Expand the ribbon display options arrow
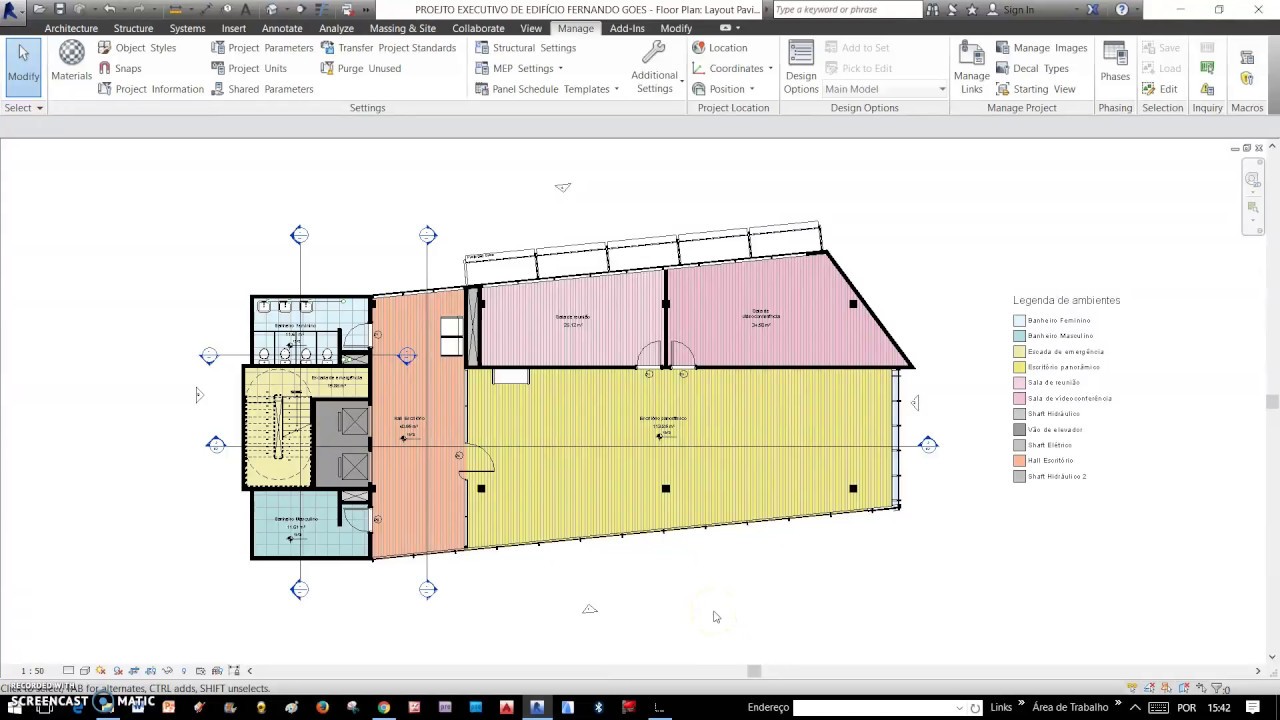Image resolution: width=1280 pixels, height=720 pixels. 738,28
